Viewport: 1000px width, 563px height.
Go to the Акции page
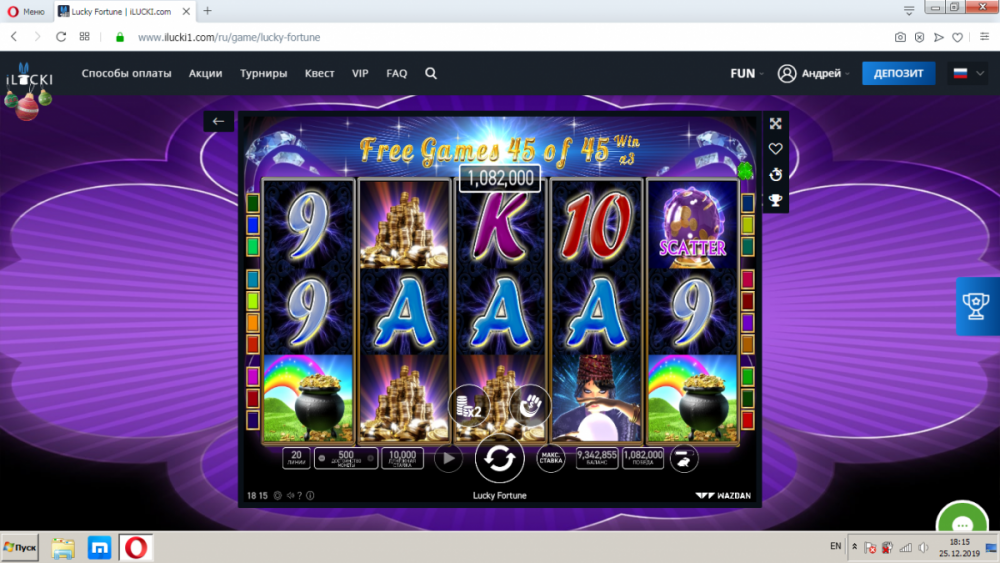205,73
